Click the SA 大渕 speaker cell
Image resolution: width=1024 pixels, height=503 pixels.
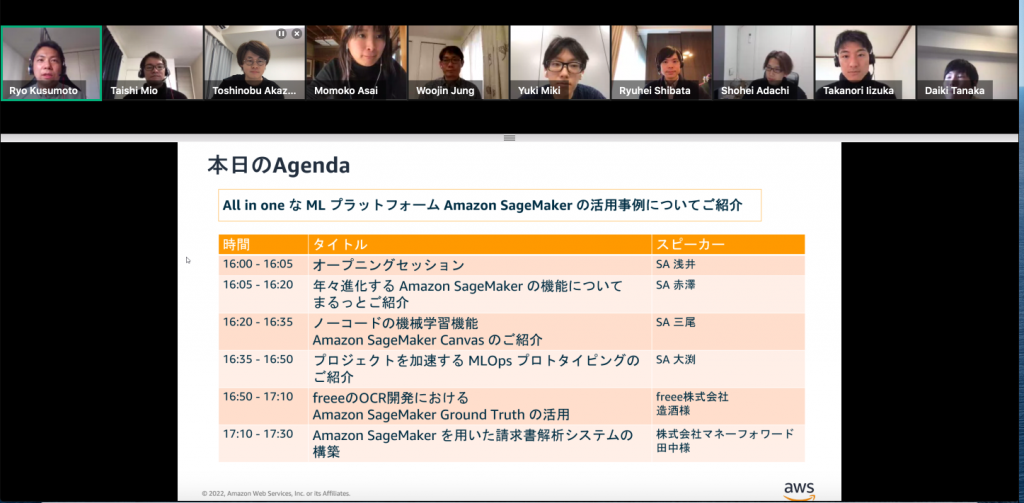coord(728,368)
